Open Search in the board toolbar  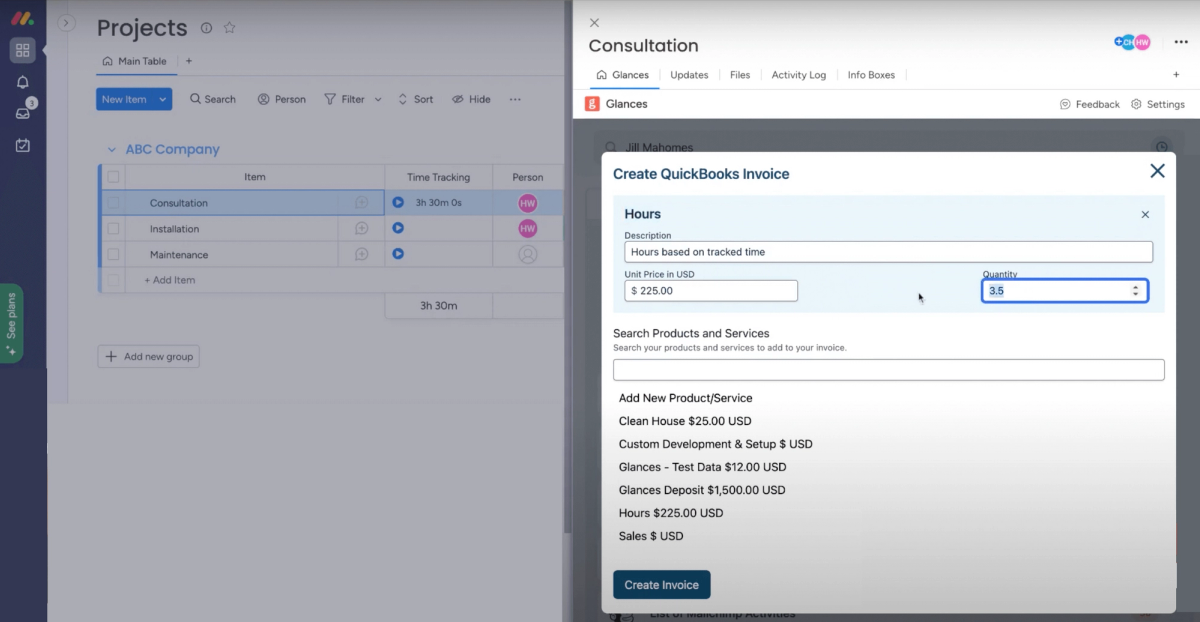[x=213, y=99]
